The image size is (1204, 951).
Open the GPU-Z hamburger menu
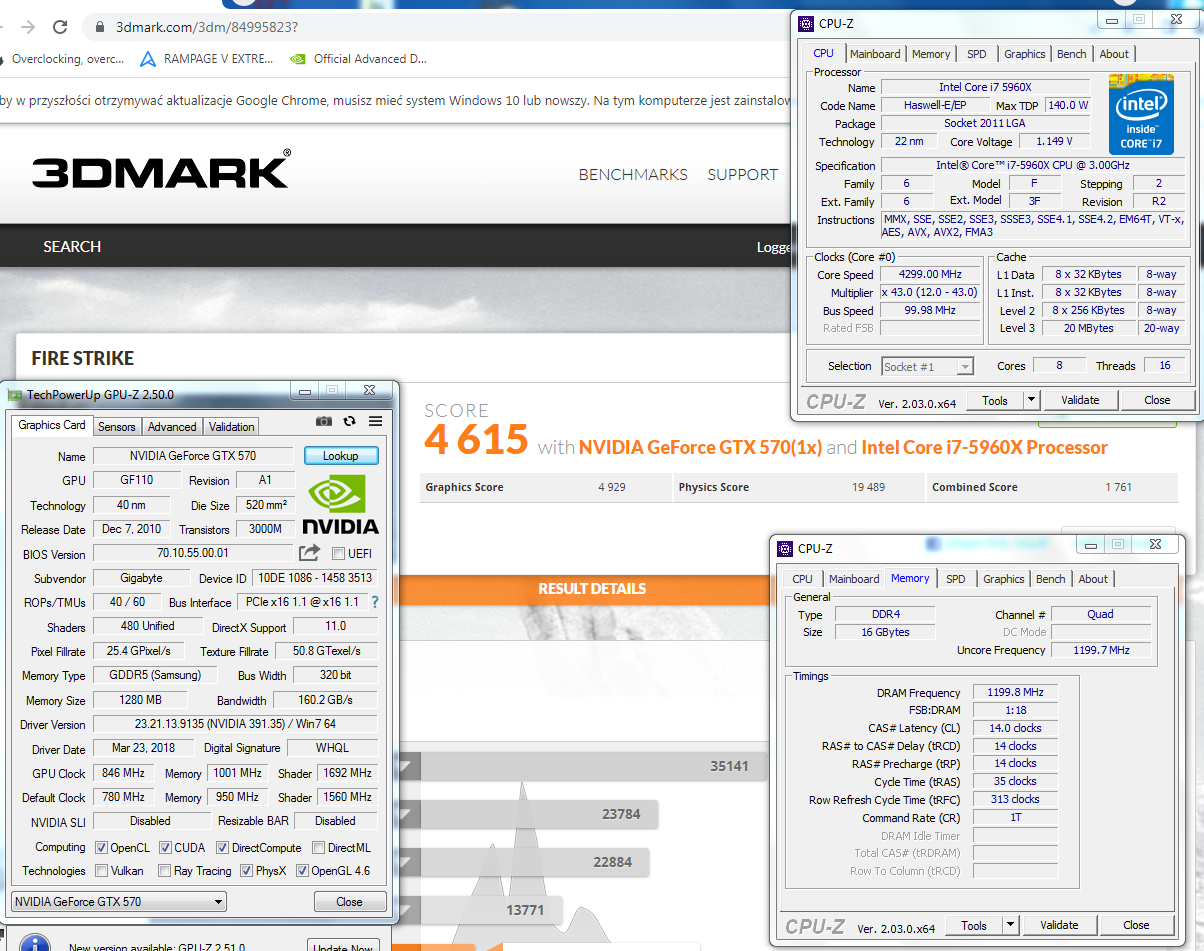pyautogui.click(x=375, y=422)
